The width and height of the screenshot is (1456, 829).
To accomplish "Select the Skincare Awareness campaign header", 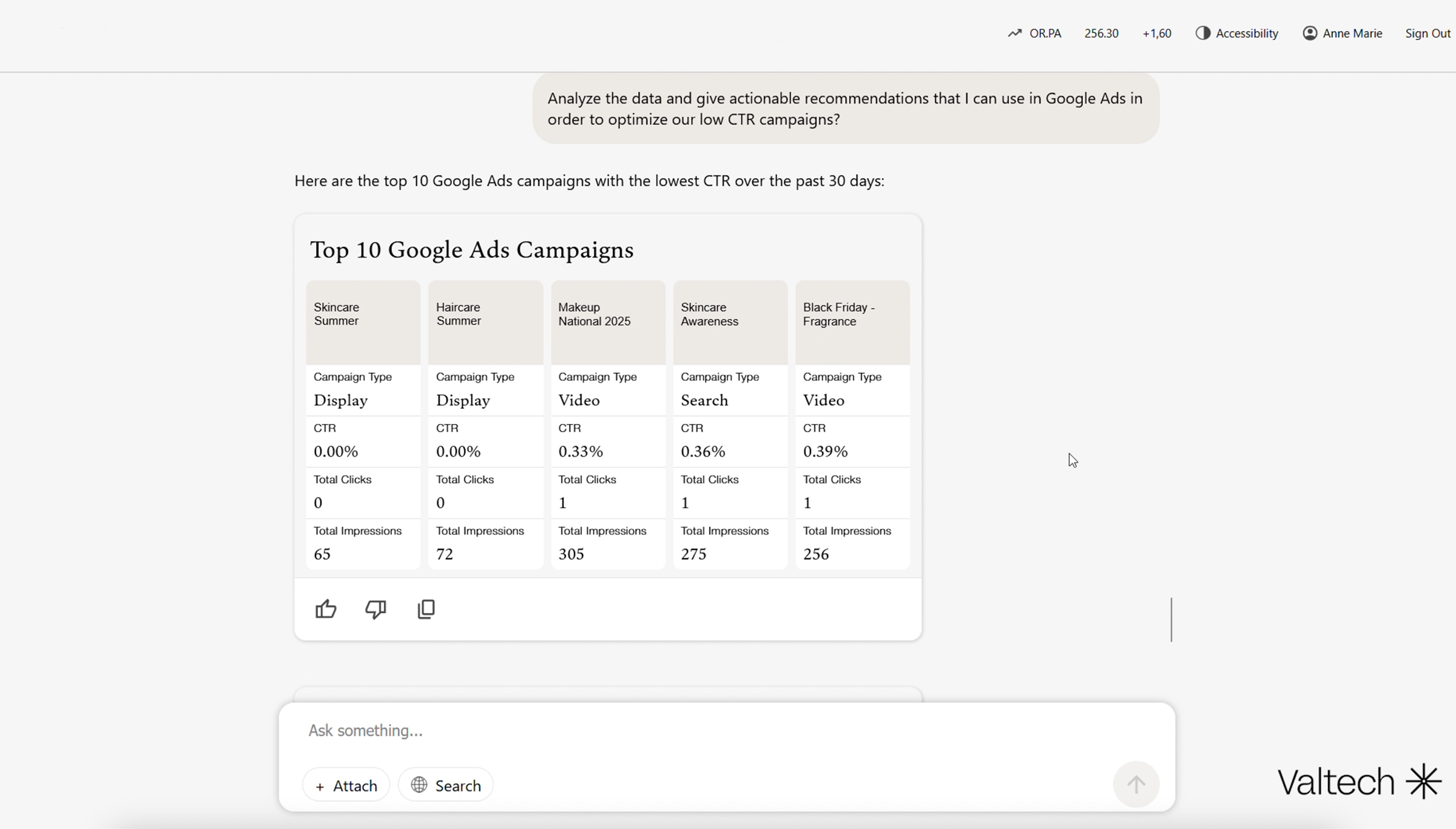I will (x=730, y=322).
